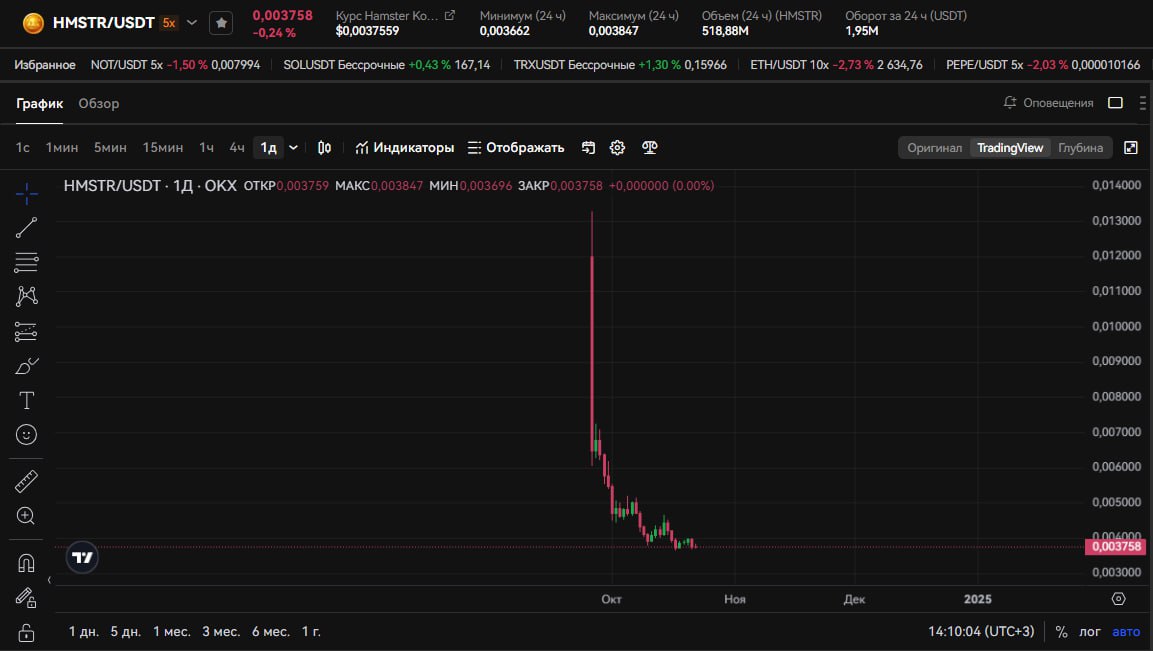1153x651 pixels.
Task: Switch to the Обзор tab
Action: [x=99, y=104]
